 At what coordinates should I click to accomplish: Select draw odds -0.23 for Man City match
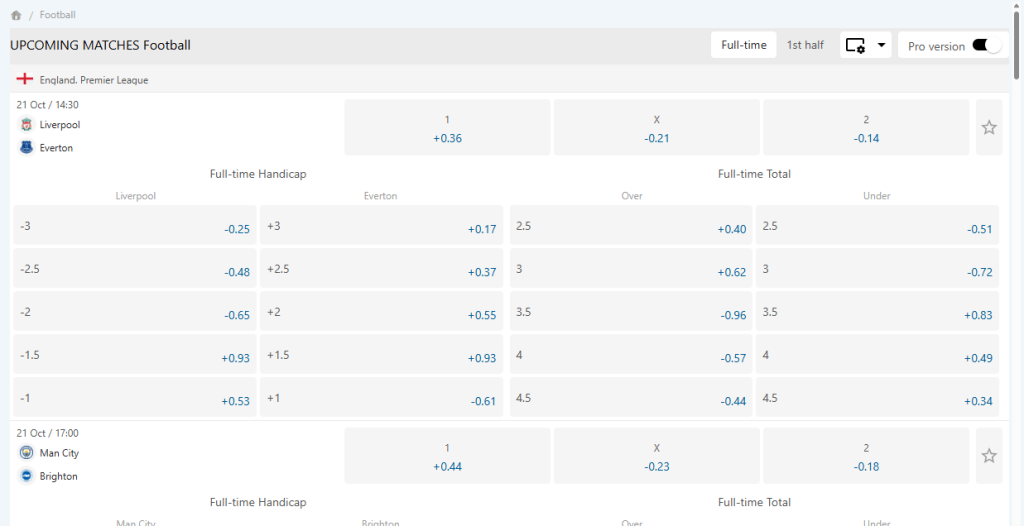pyautogui.click(x=657, y=456)
